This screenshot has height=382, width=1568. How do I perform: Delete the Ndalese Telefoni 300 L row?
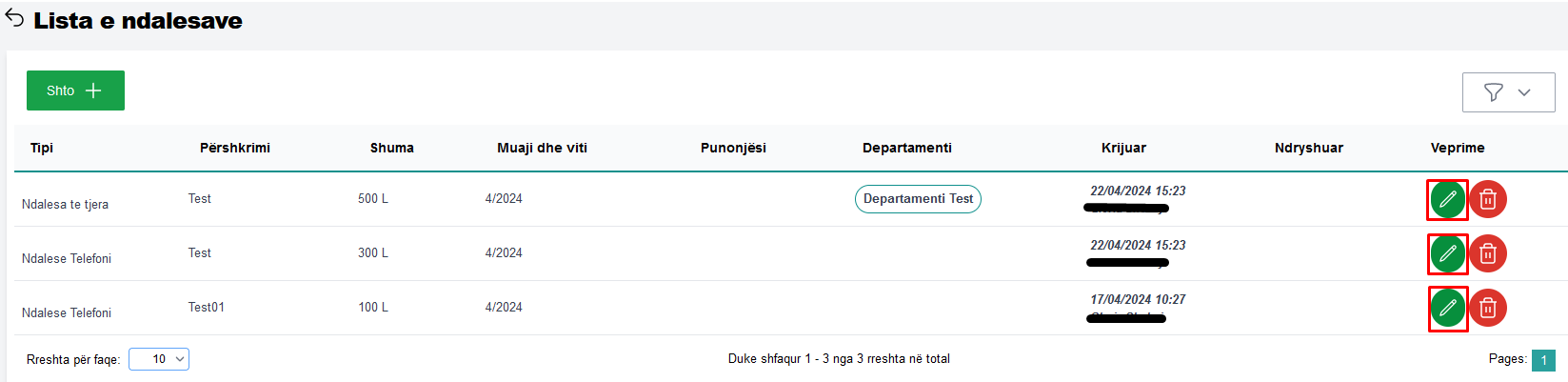[x=1488, y=253]
